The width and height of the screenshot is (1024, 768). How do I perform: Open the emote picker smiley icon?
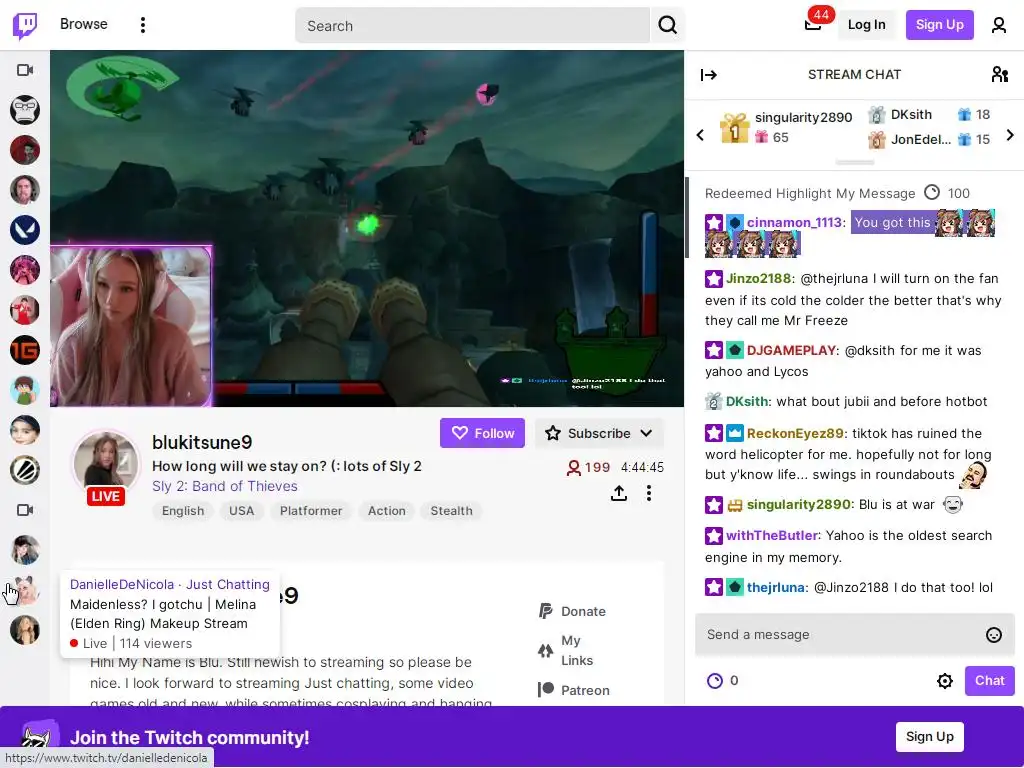(993, 635)
